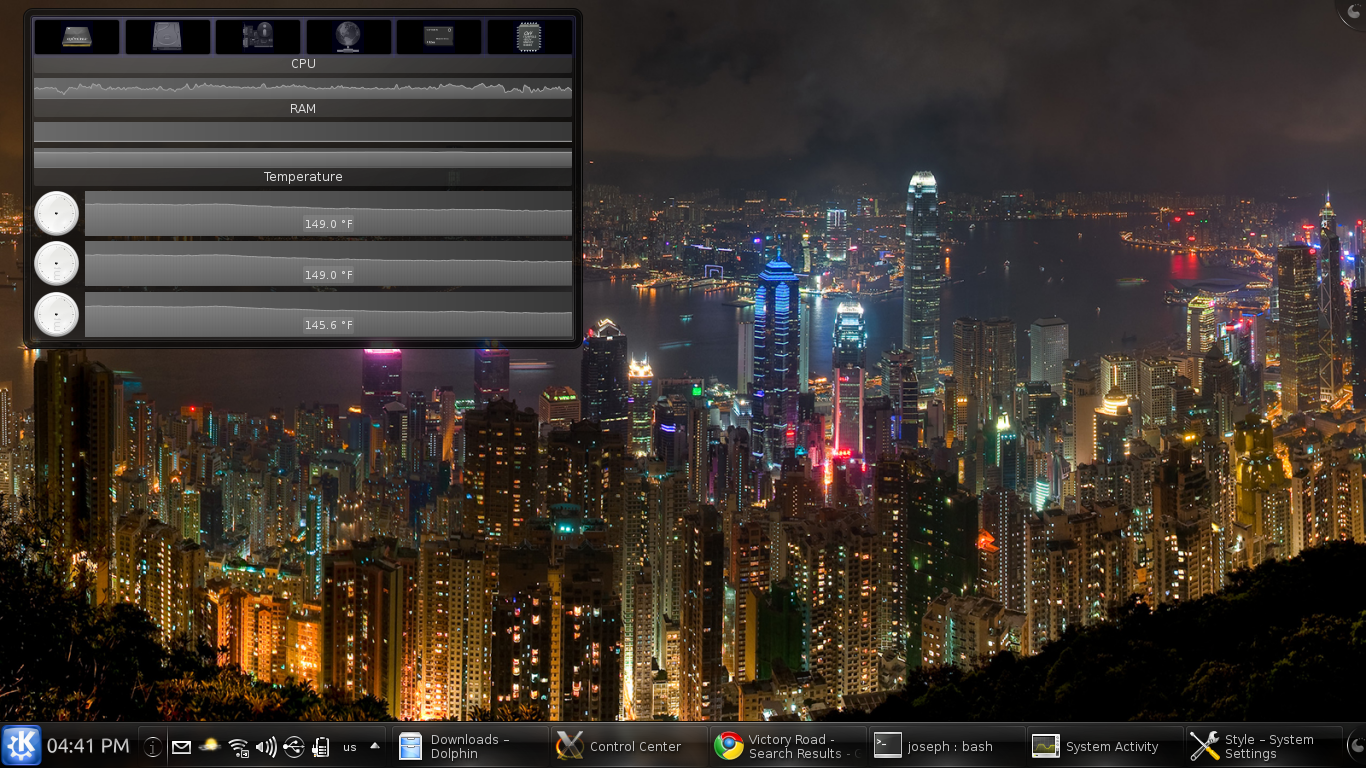Image resolution: width=1366 pixels, height=768 pixels.
Task: Expand hidden system tray icons arrow
Action: coord(375,746)
